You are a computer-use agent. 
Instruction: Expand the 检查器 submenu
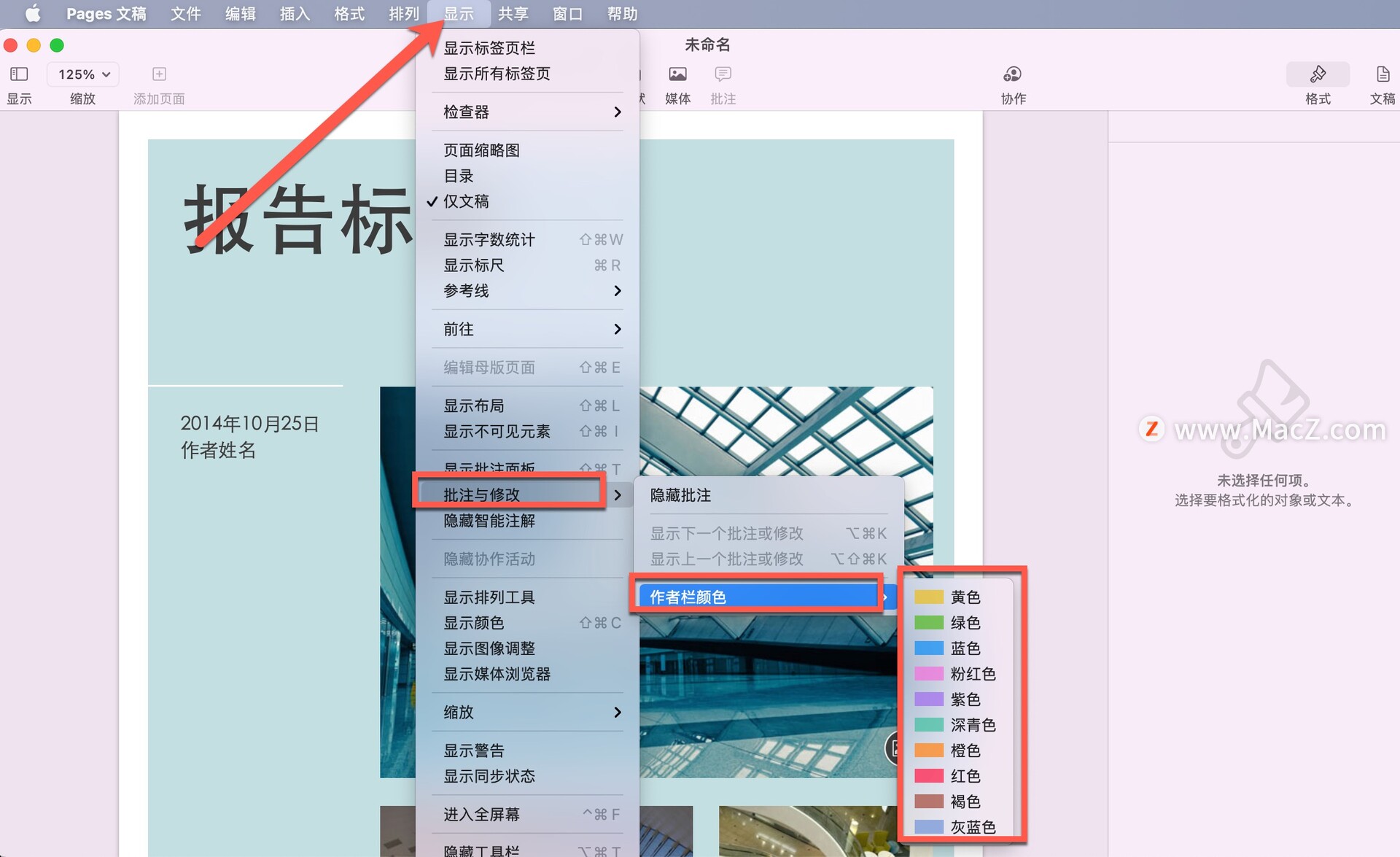(527, 112)
